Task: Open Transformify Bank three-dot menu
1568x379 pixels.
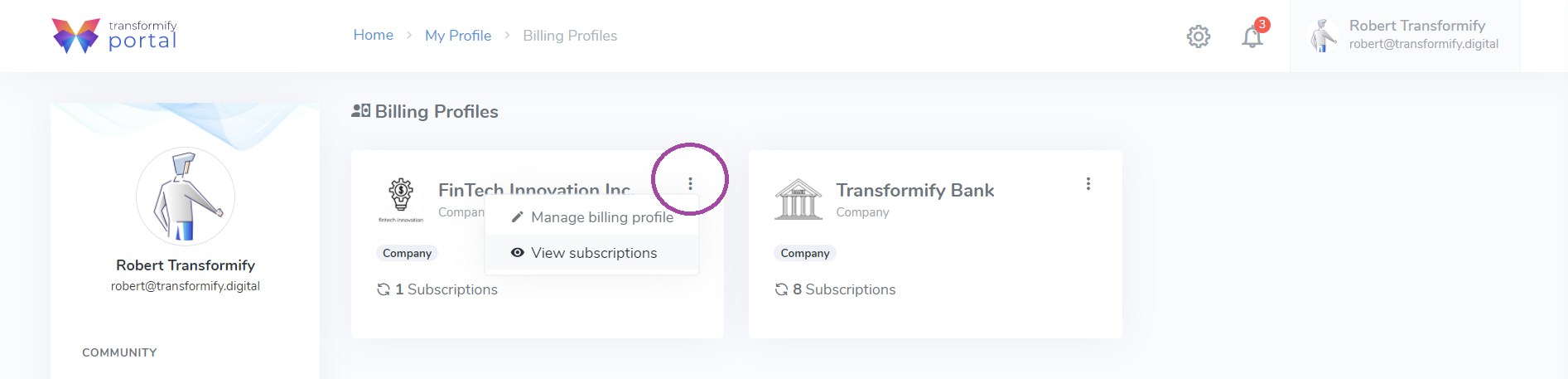Action: tap(1088, 183)
